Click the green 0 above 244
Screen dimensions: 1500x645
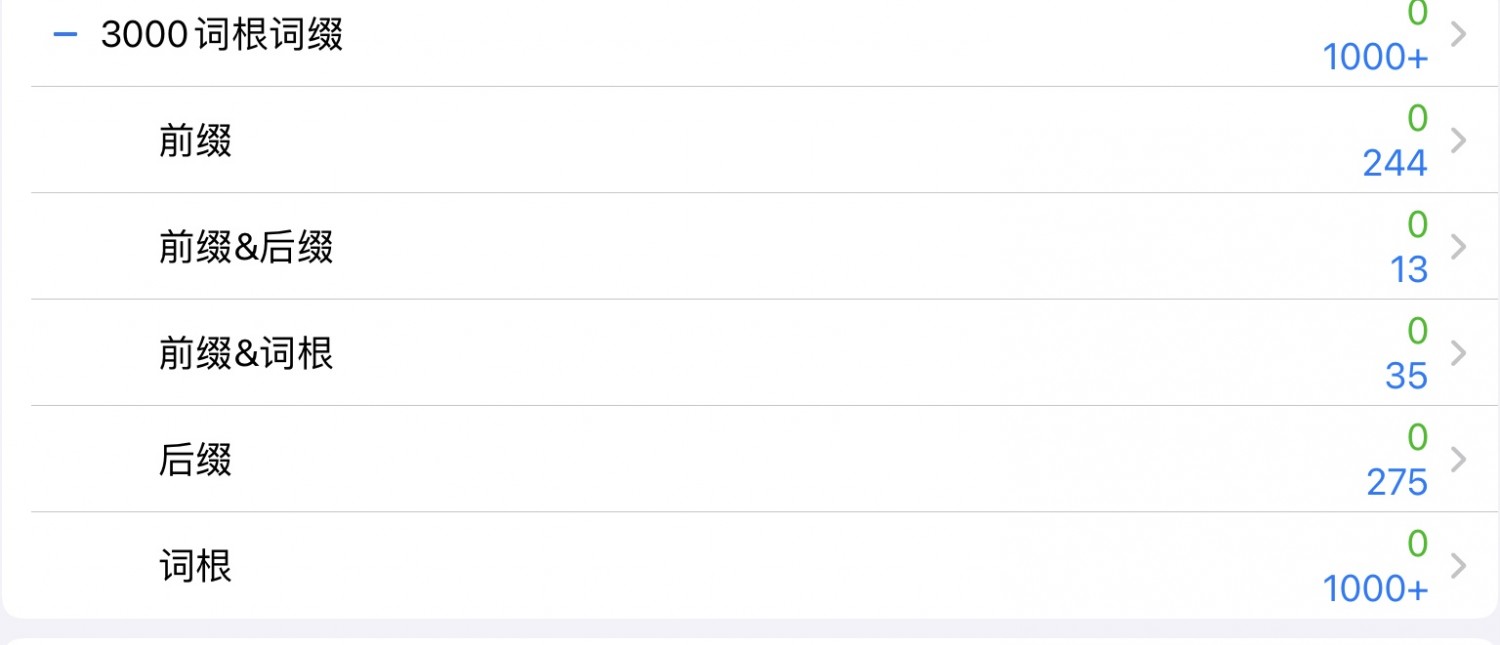[x=1417, y=119]
